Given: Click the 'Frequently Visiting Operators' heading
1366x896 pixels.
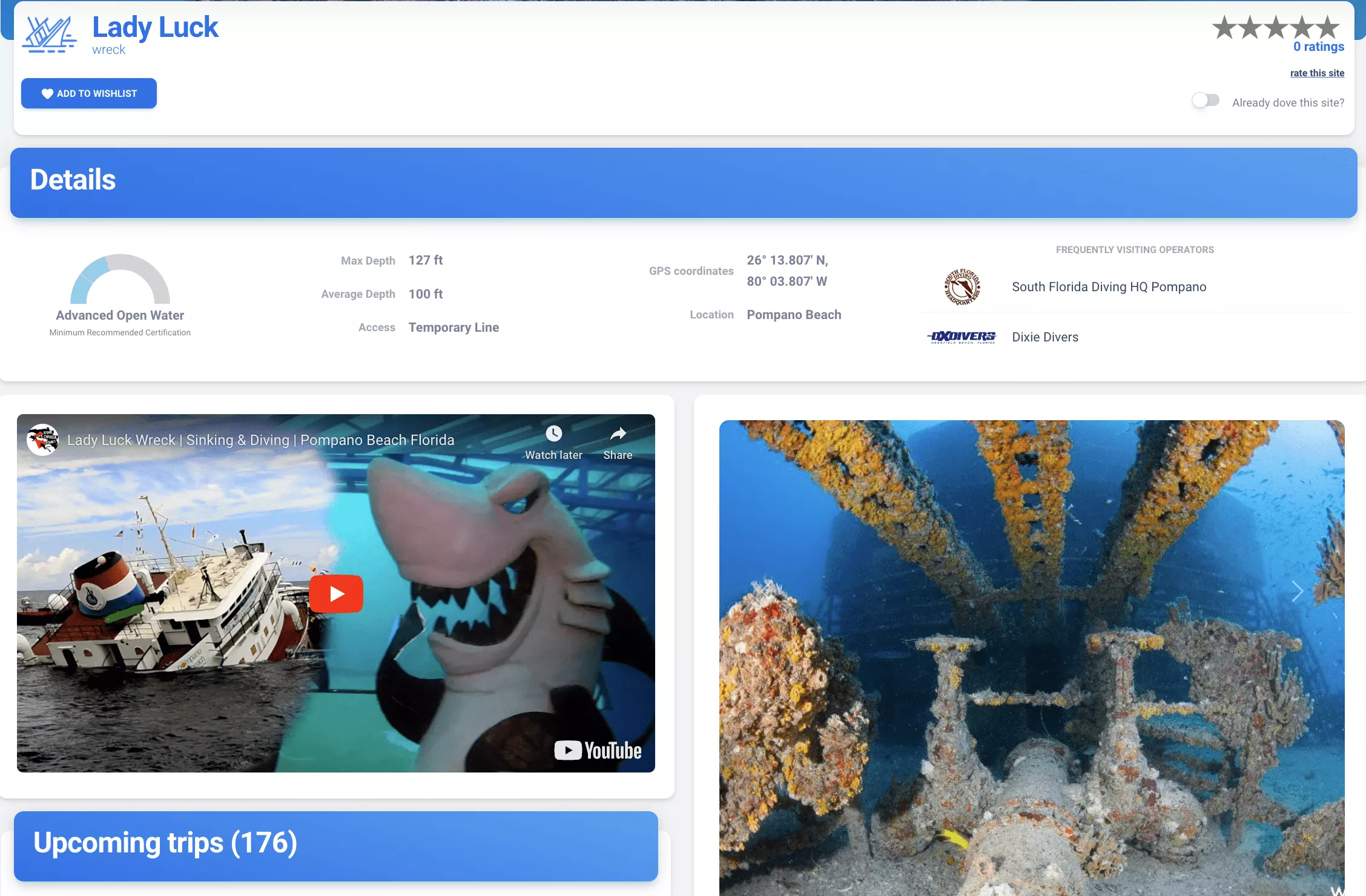Looking at the screenshot, I should [1135, 249].
